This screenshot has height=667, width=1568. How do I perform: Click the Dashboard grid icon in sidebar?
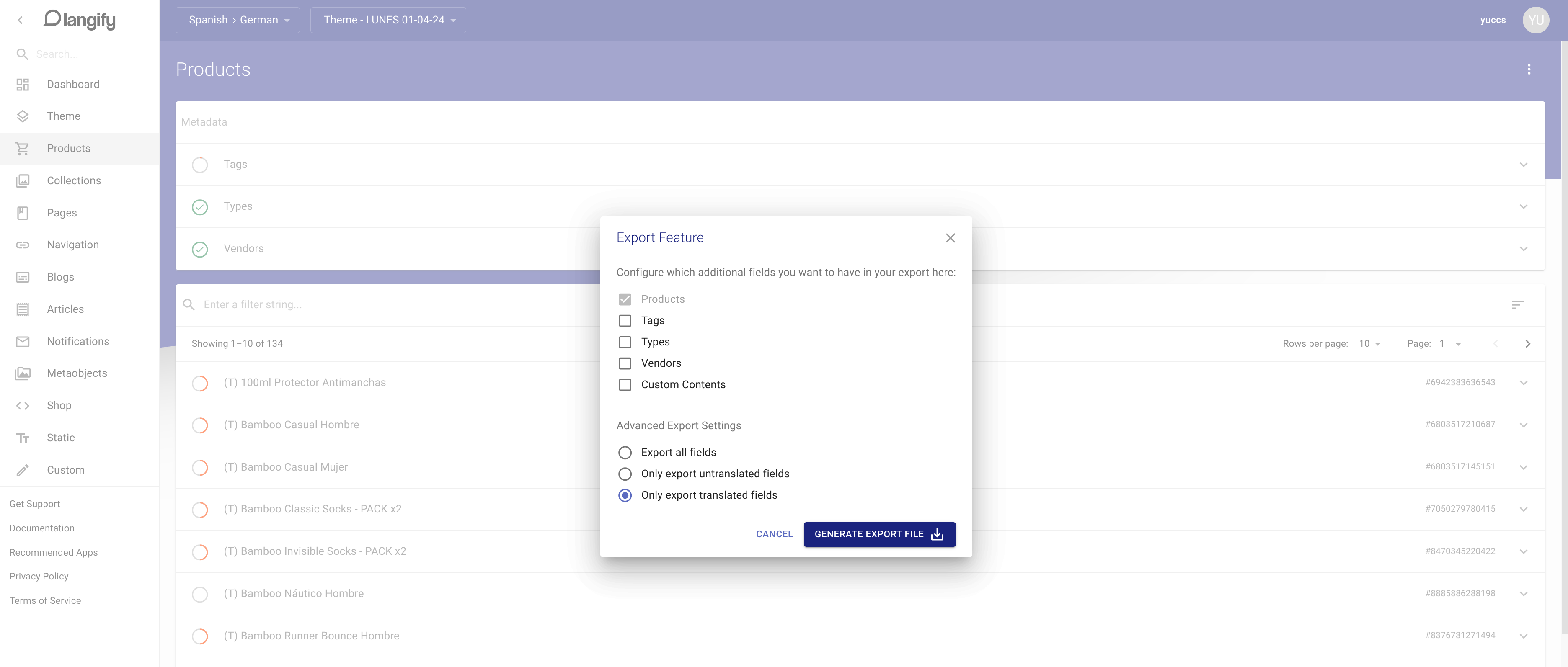click(x=23, y=85)
